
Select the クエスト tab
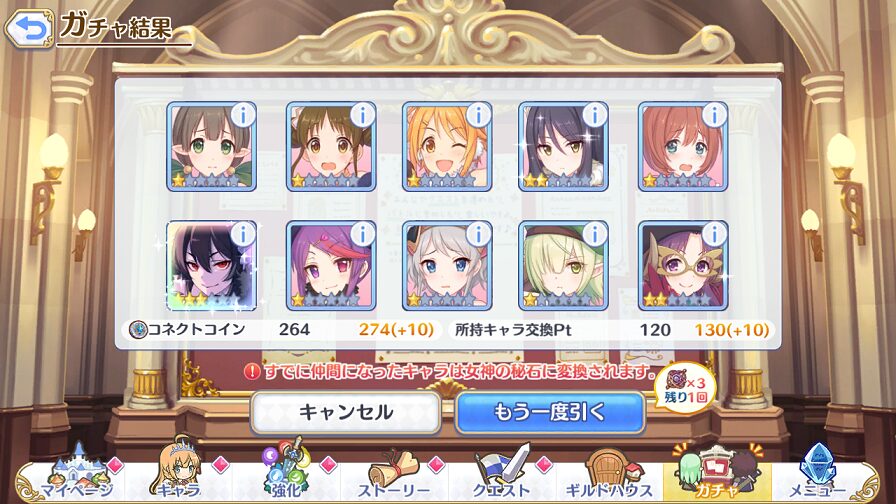502,473
